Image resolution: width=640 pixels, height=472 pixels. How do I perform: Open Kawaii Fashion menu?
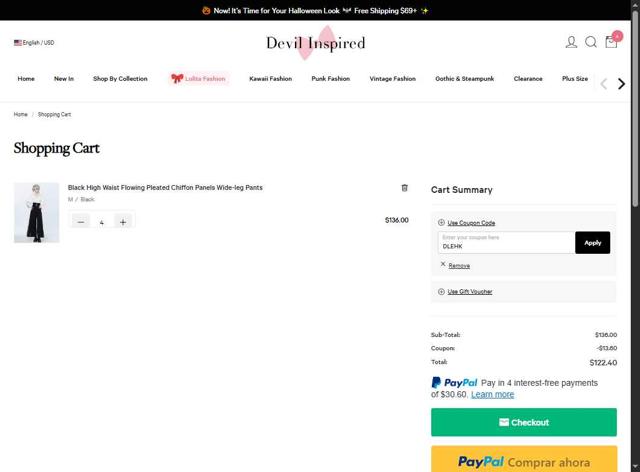[271, 79]
